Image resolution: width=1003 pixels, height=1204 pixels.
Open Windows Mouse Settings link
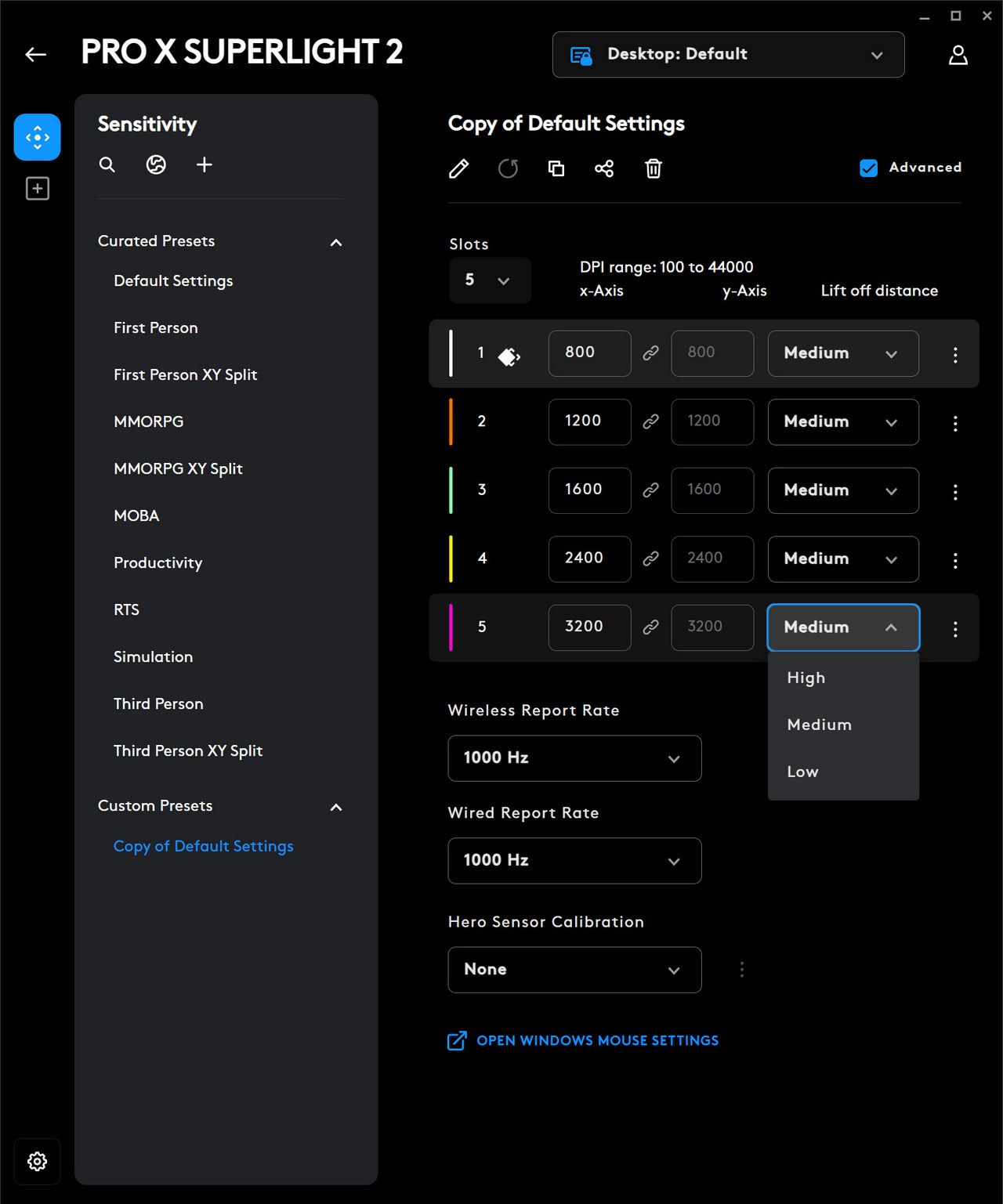(583, 1040)
